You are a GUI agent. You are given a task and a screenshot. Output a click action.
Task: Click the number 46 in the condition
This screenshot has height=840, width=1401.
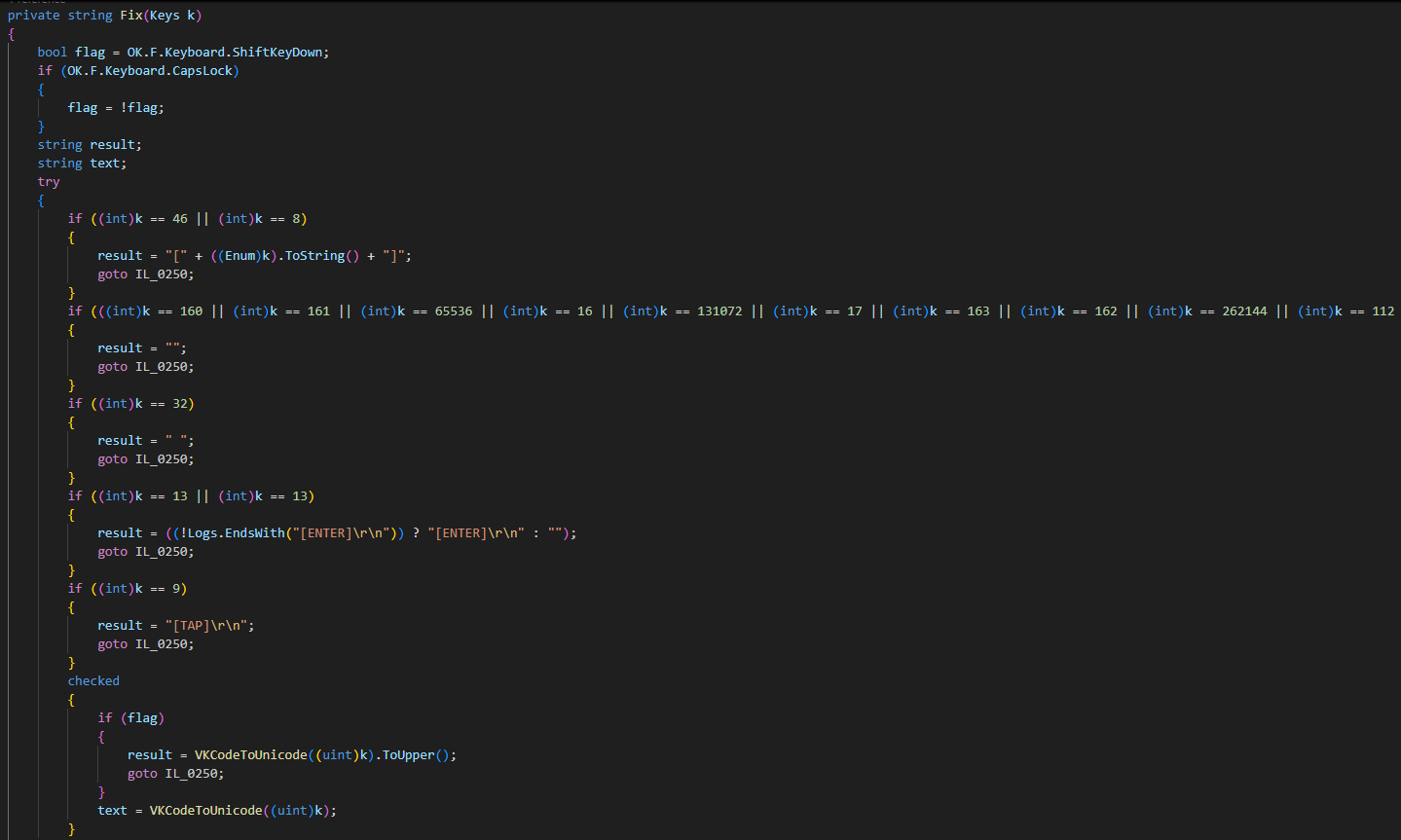pyautogui.click(x=180, y=219)
